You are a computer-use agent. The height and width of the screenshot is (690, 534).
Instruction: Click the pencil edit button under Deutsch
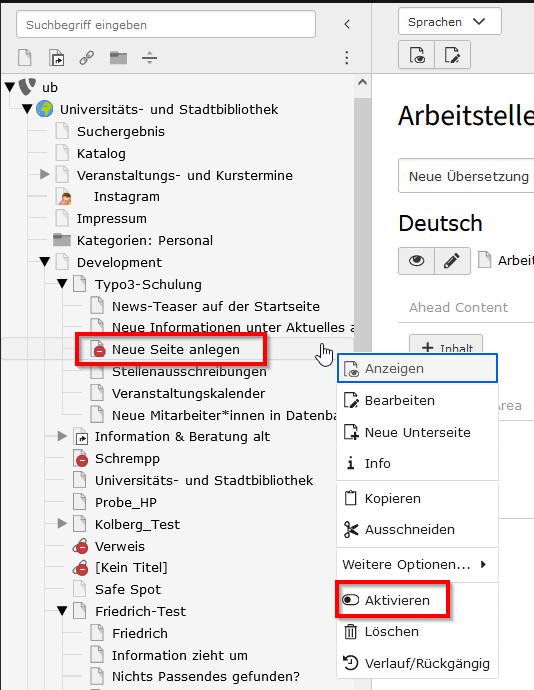(452, 261)
